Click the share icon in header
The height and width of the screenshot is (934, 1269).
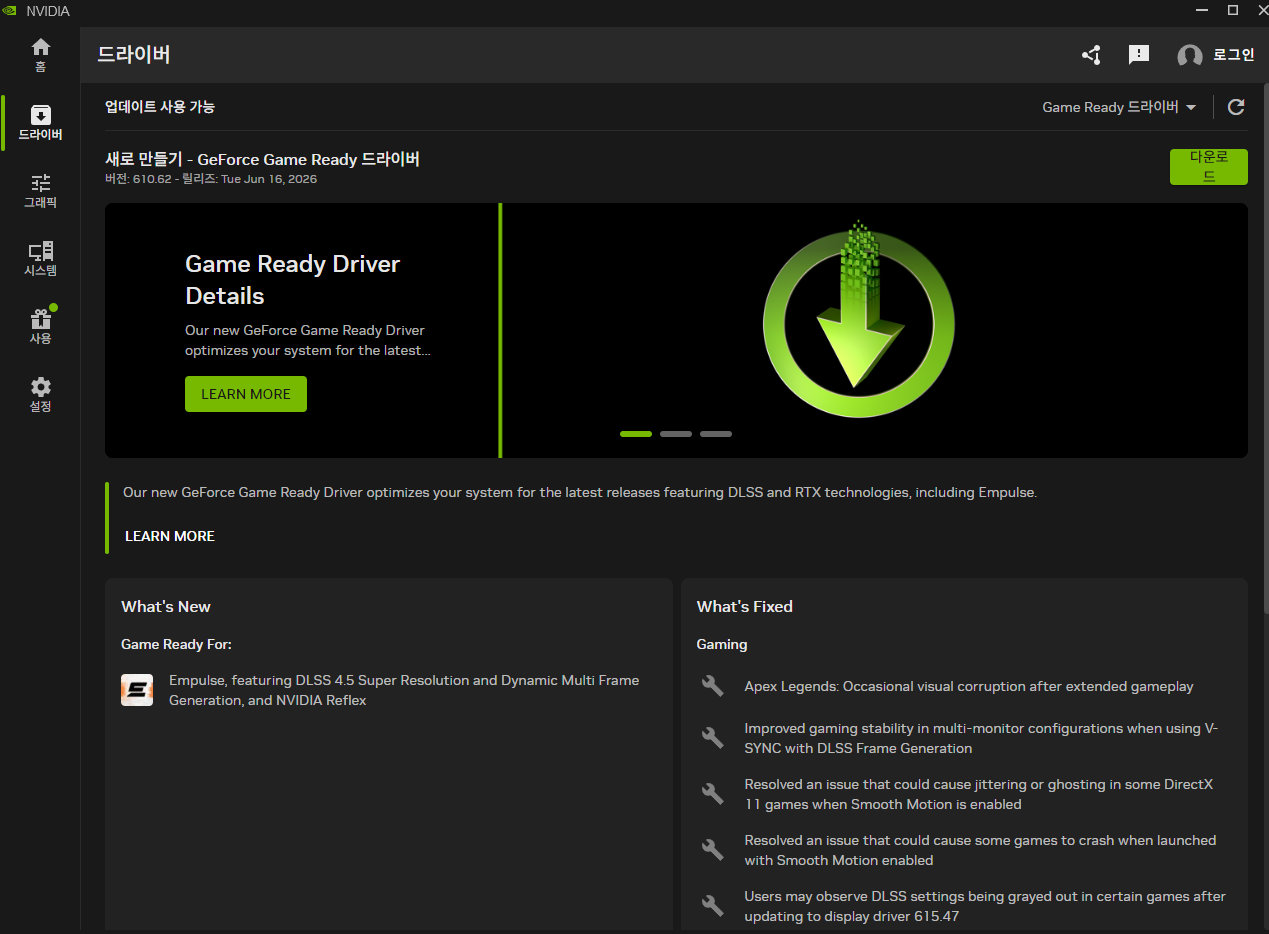tap(1091, 55)
